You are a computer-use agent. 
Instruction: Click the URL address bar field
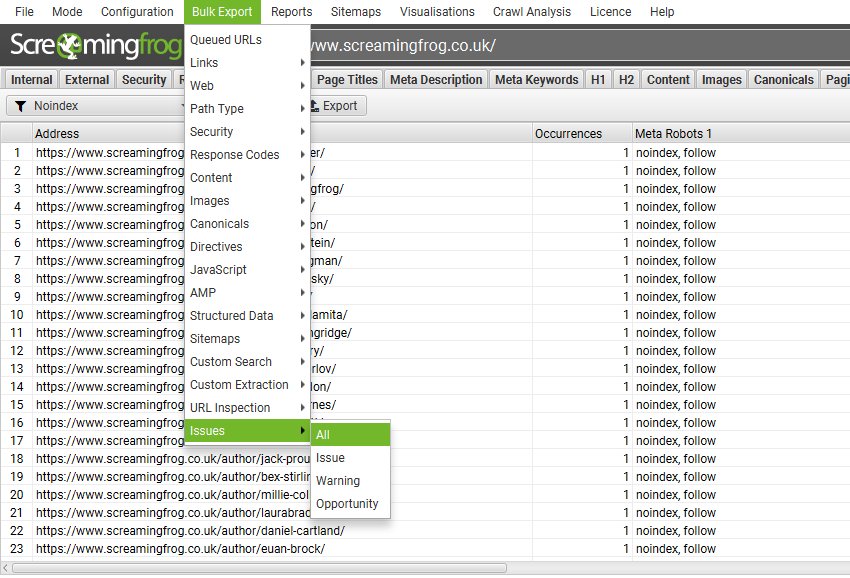578,46
